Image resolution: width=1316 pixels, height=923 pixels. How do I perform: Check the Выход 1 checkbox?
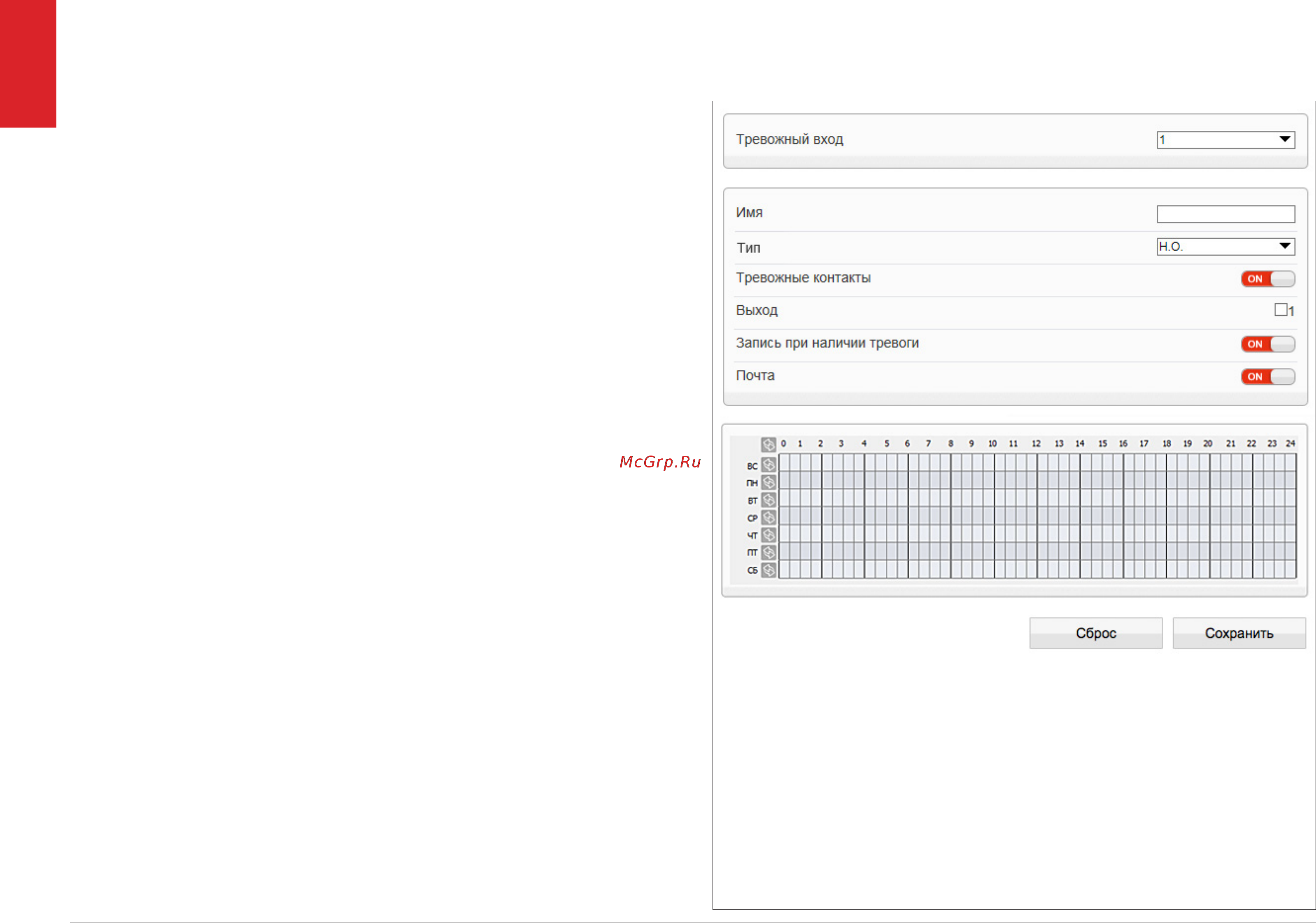click(1281, 309)
